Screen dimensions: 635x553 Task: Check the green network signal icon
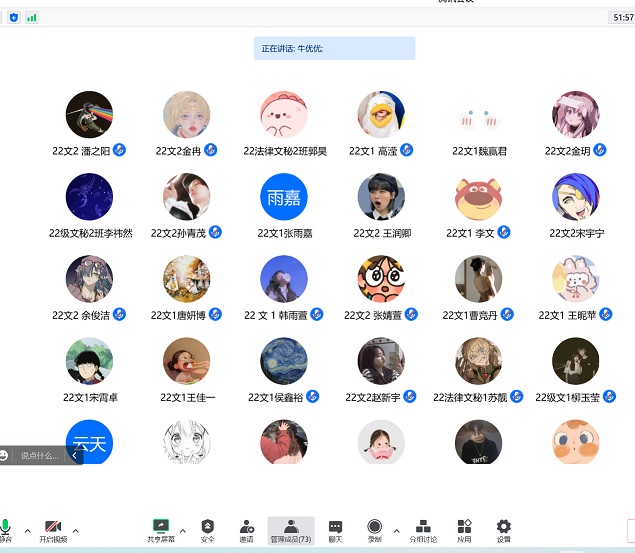pos(32,17)
